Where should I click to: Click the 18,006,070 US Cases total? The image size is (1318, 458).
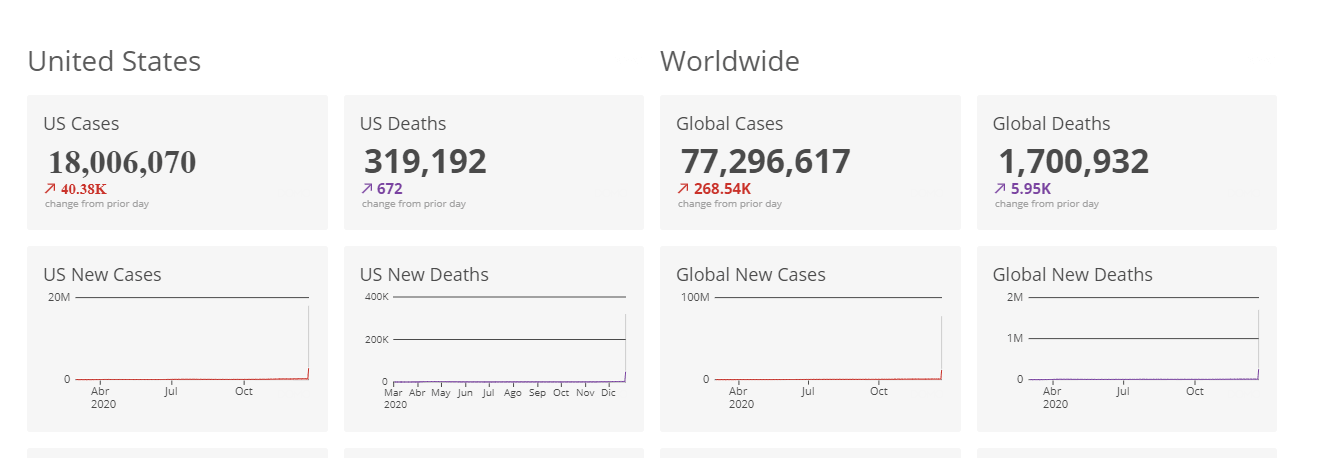point(122,162)
